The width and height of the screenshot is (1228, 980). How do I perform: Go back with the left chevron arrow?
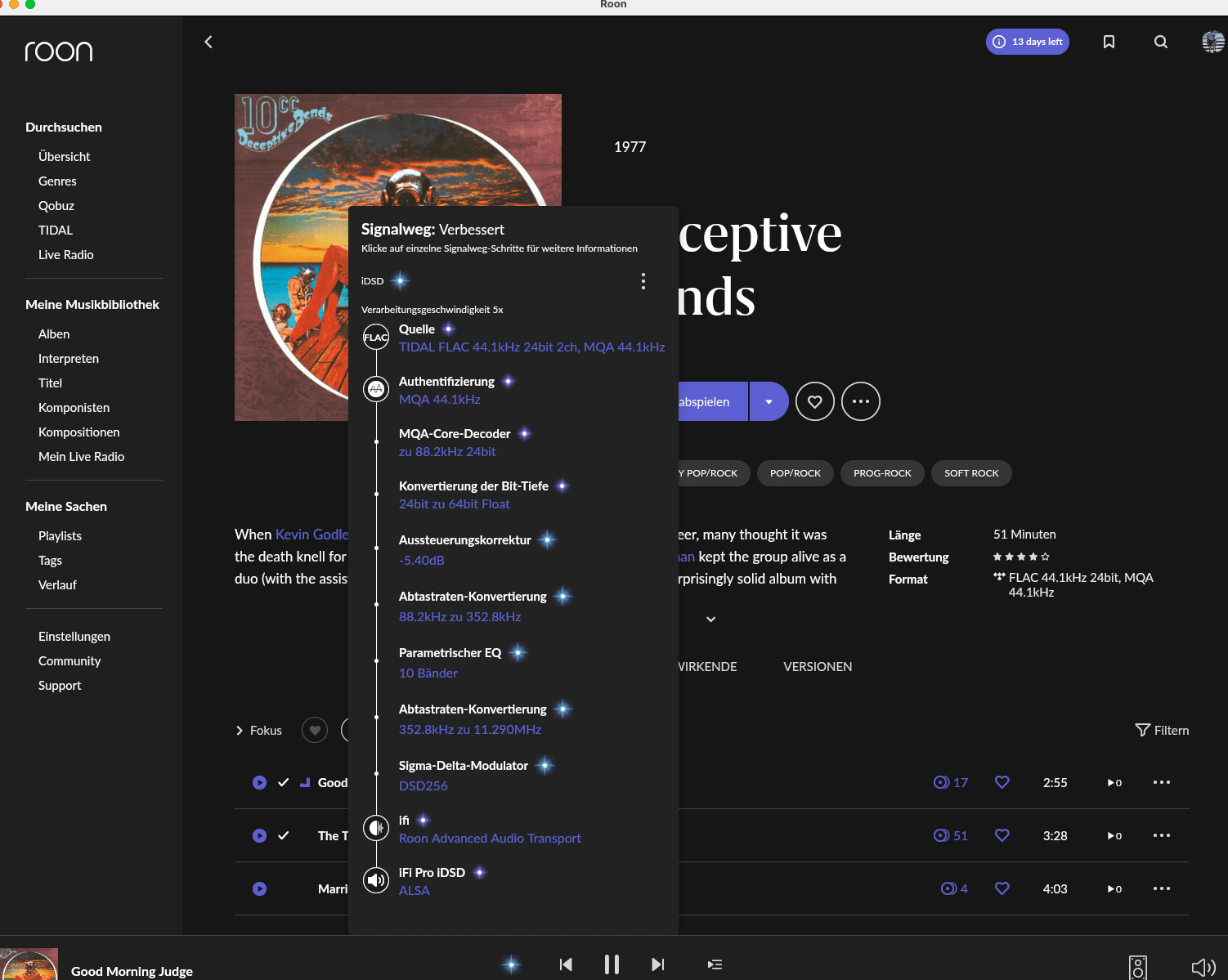point(208,42)
